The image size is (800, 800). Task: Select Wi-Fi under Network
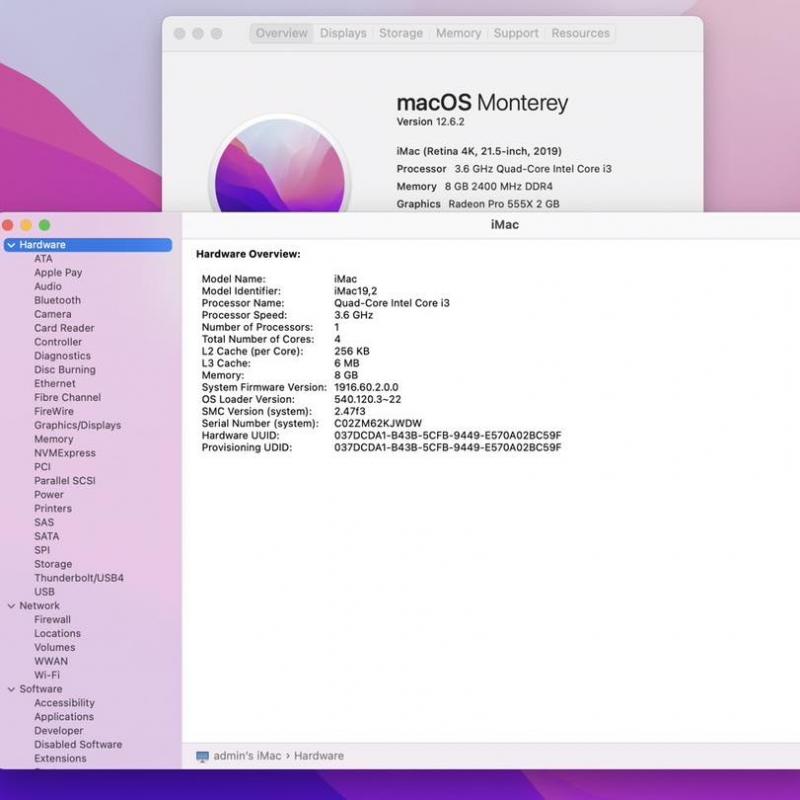pyautogui.click(x=47, y=674)
